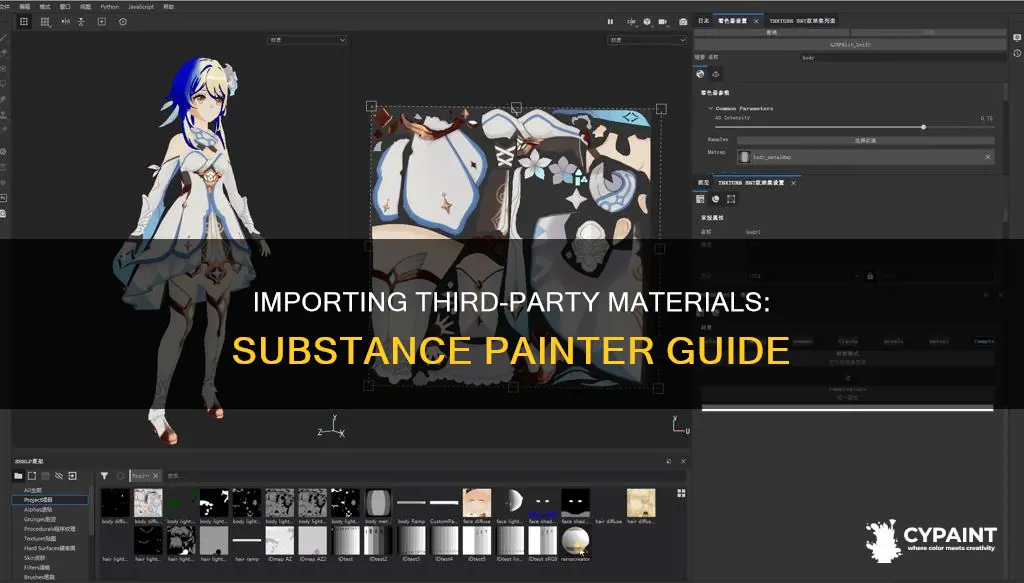Select the Filters category in shelf

[x=37, y=567]
